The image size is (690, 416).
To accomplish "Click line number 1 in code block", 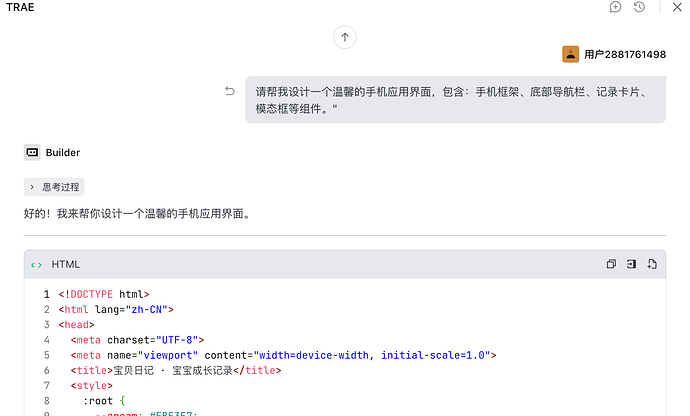I will click(x=47, y=294).
